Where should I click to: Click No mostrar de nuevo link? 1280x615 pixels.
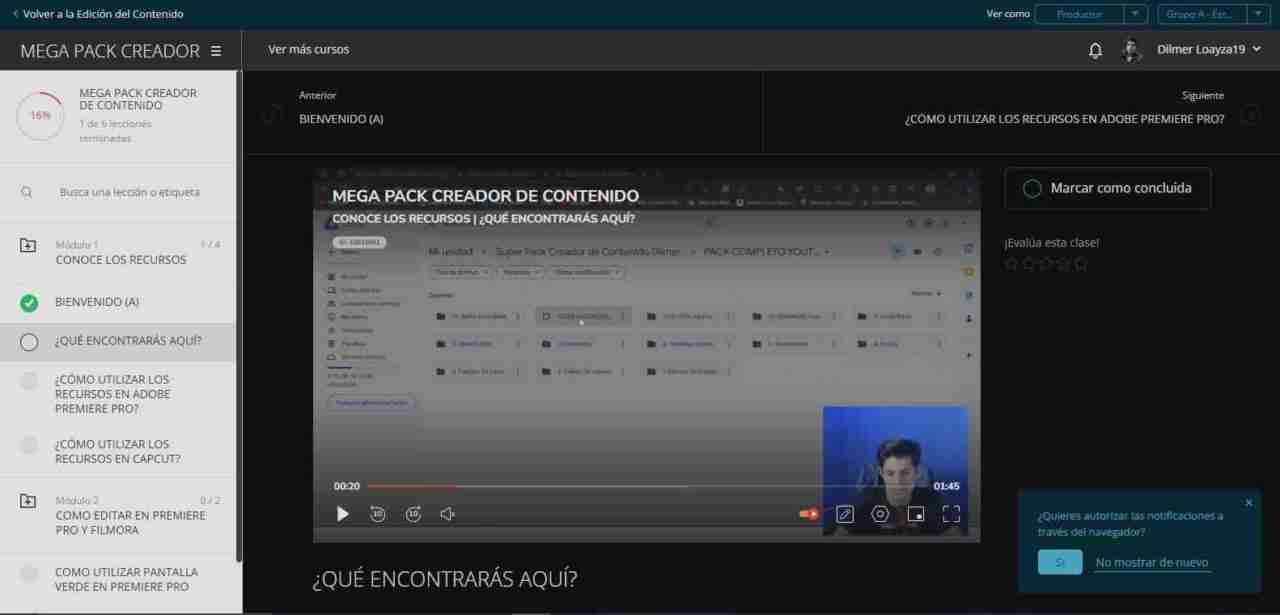pyautogui.click(x=1151, y=562)
